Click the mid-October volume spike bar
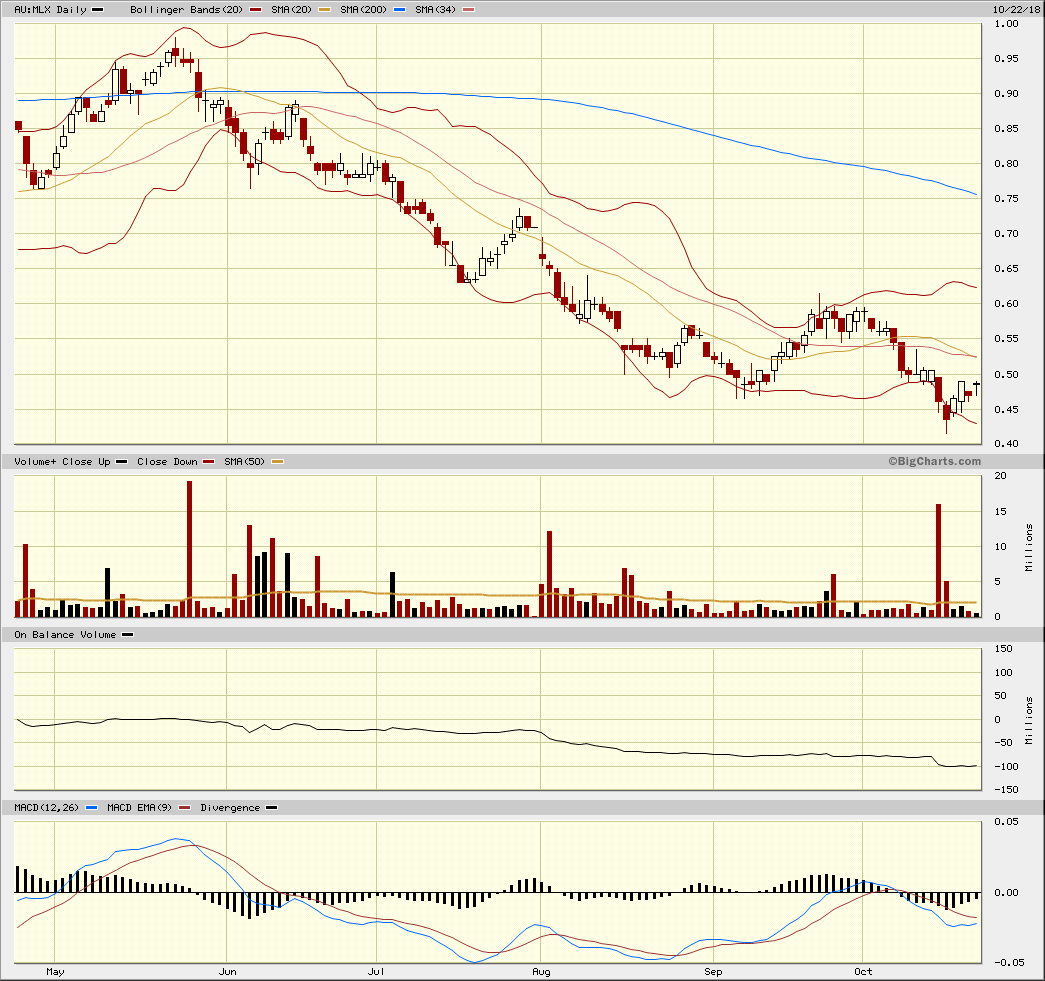This screenshot has width=1045, height=981. pyautogui.click(x=938, y=560)
